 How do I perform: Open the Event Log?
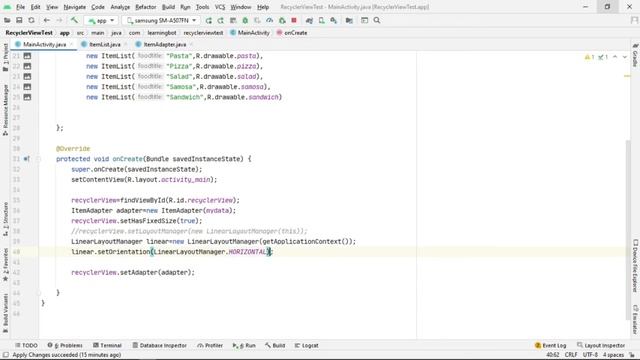[x=551, y=345]
